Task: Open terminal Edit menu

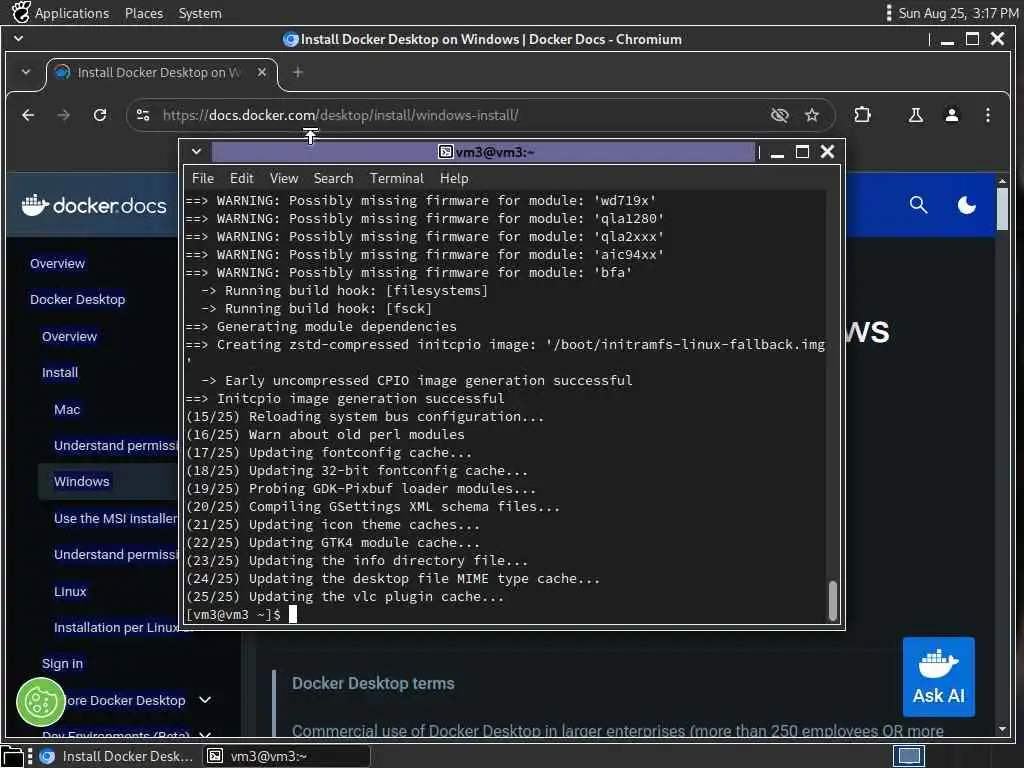Action: click(x=241, y=178)
